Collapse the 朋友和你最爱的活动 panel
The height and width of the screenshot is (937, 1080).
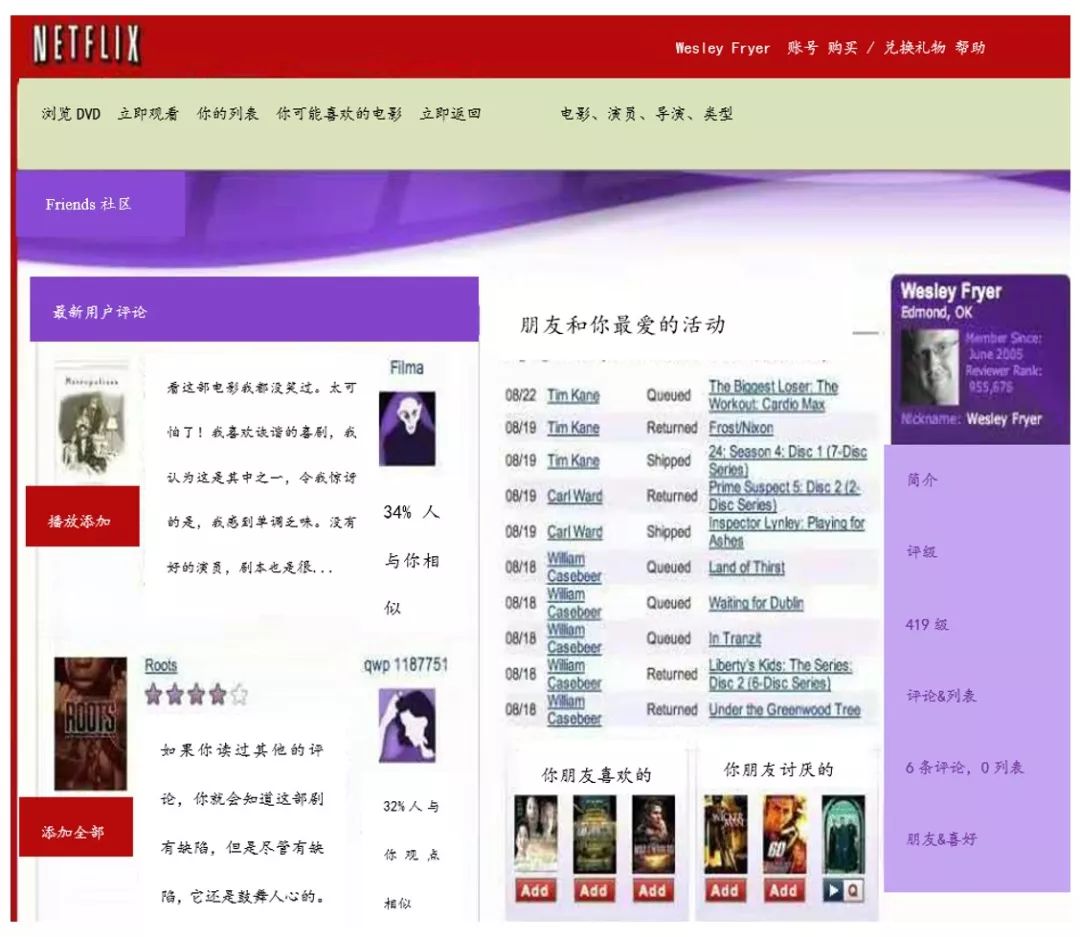pyautogui.click(x=865, y=332)
